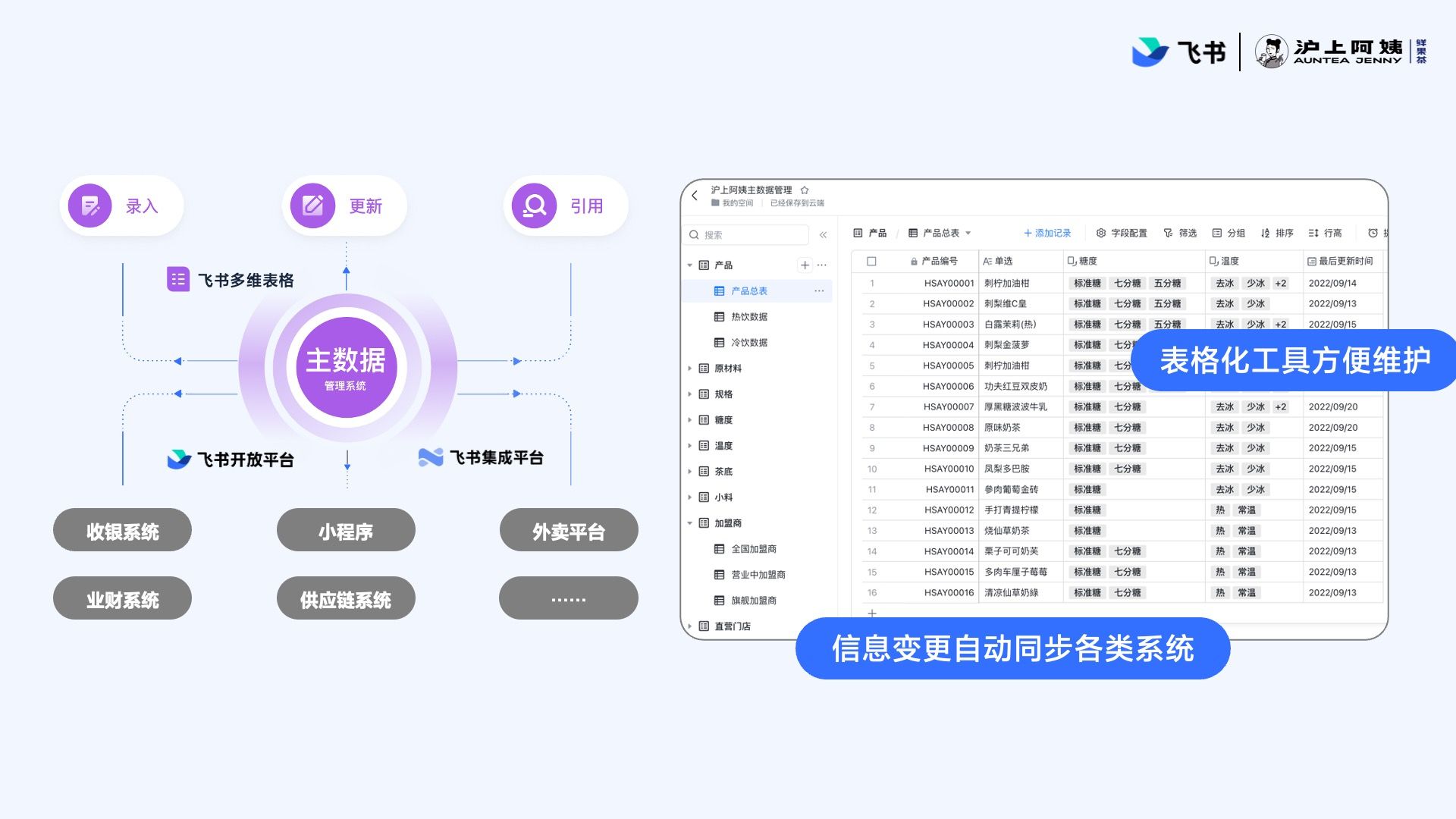This screenshot has width=1456, height=819.
Task: Open 字段配置 field settings gear
Action: pyautogui.click(x=1122, y=234)
